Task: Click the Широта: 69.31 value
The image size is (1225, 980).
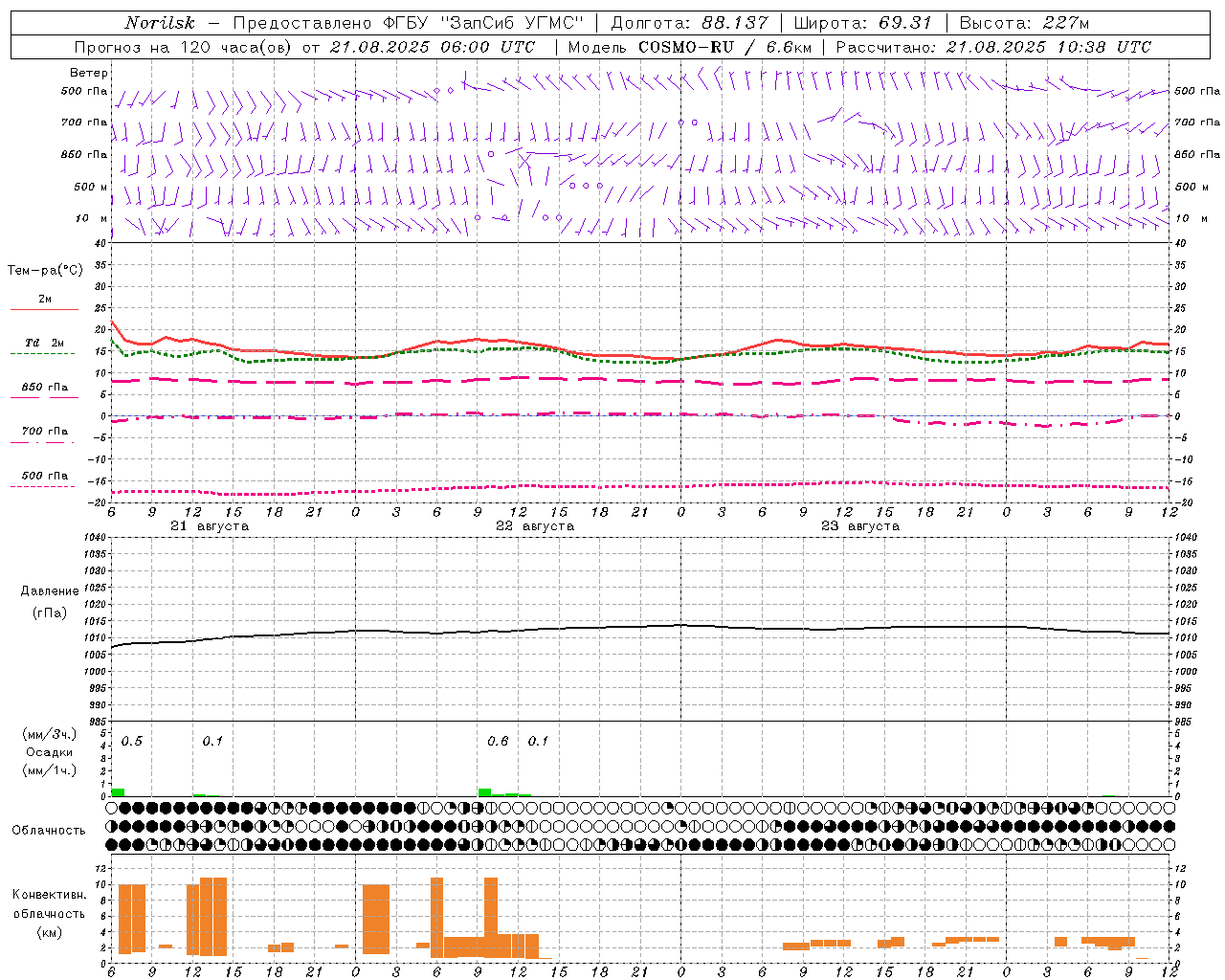Action: click(863, 23)
